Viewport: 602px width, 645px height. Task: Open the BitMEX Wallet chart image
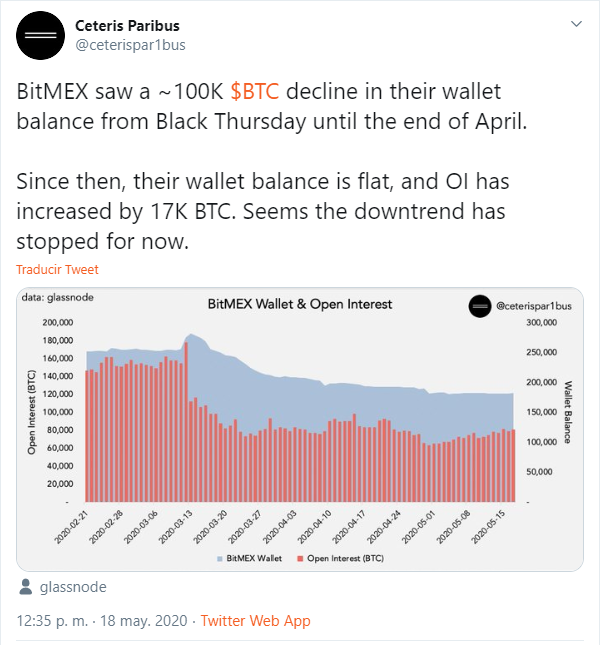[300, 429]
